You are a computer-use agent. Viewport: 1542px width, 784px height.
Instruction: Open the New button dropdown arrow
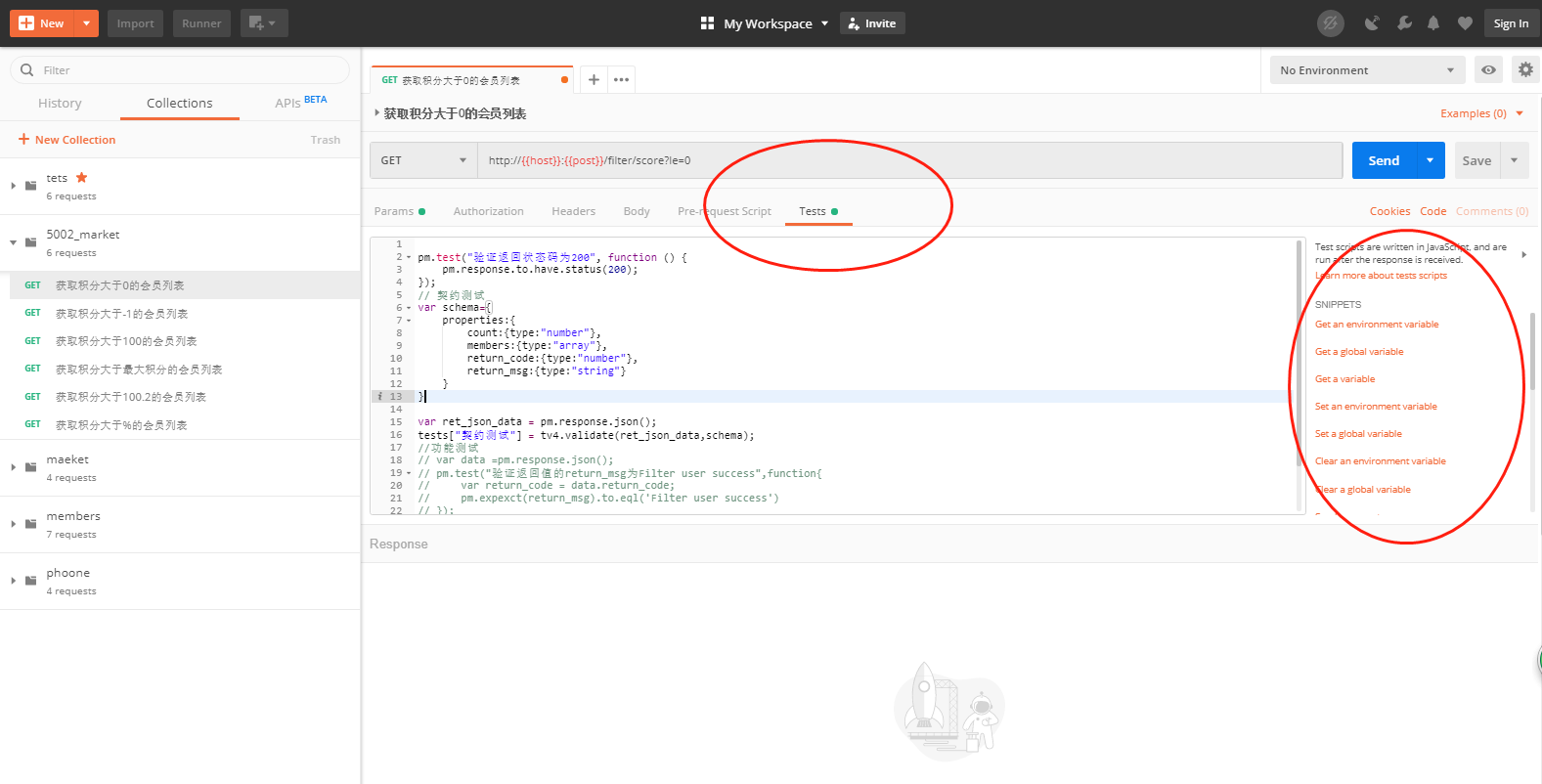pos(87,23)
